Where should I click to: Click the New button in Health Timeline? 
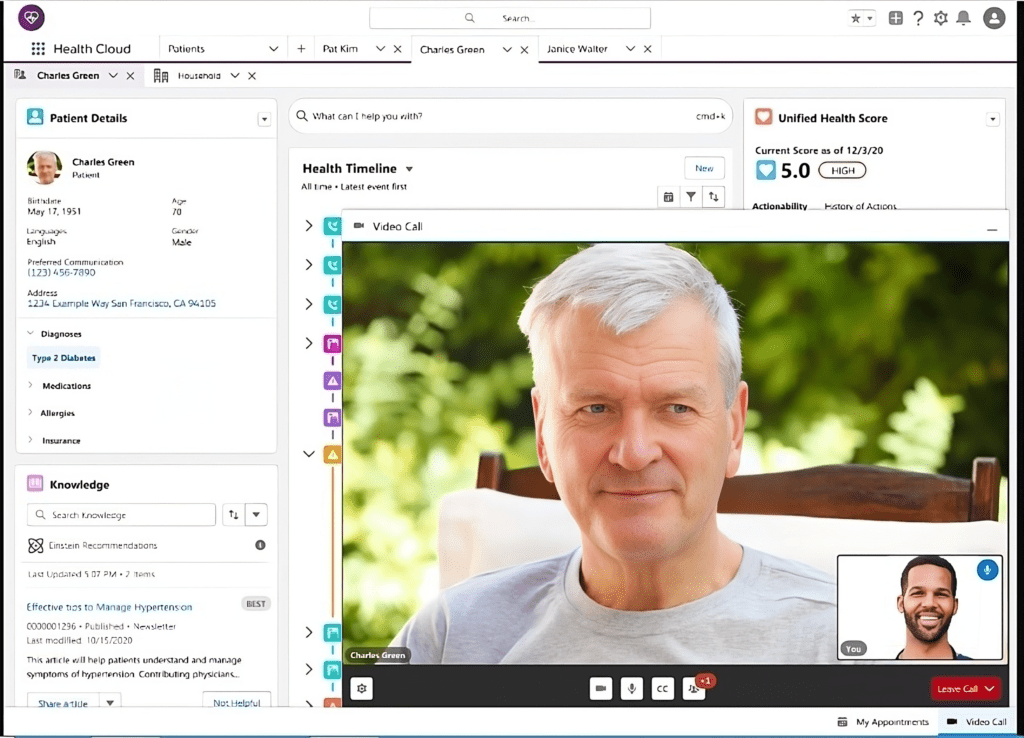point(704,168)
